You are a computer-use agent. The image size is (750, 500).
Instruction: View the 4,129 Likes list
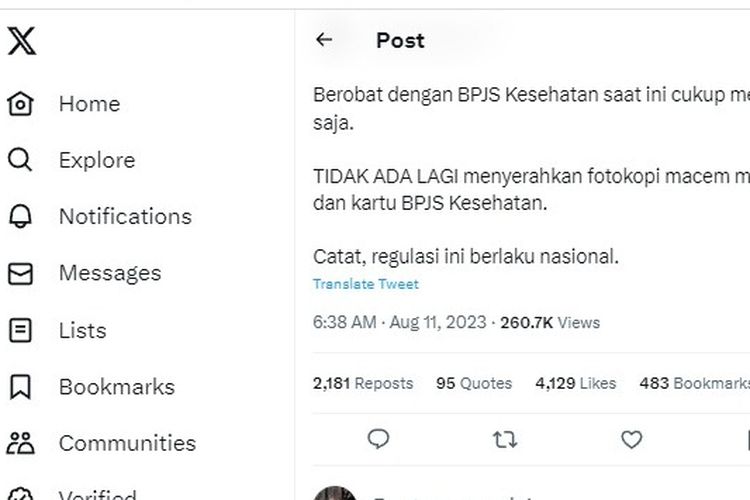pyautogui.click(x=576, y=383)
